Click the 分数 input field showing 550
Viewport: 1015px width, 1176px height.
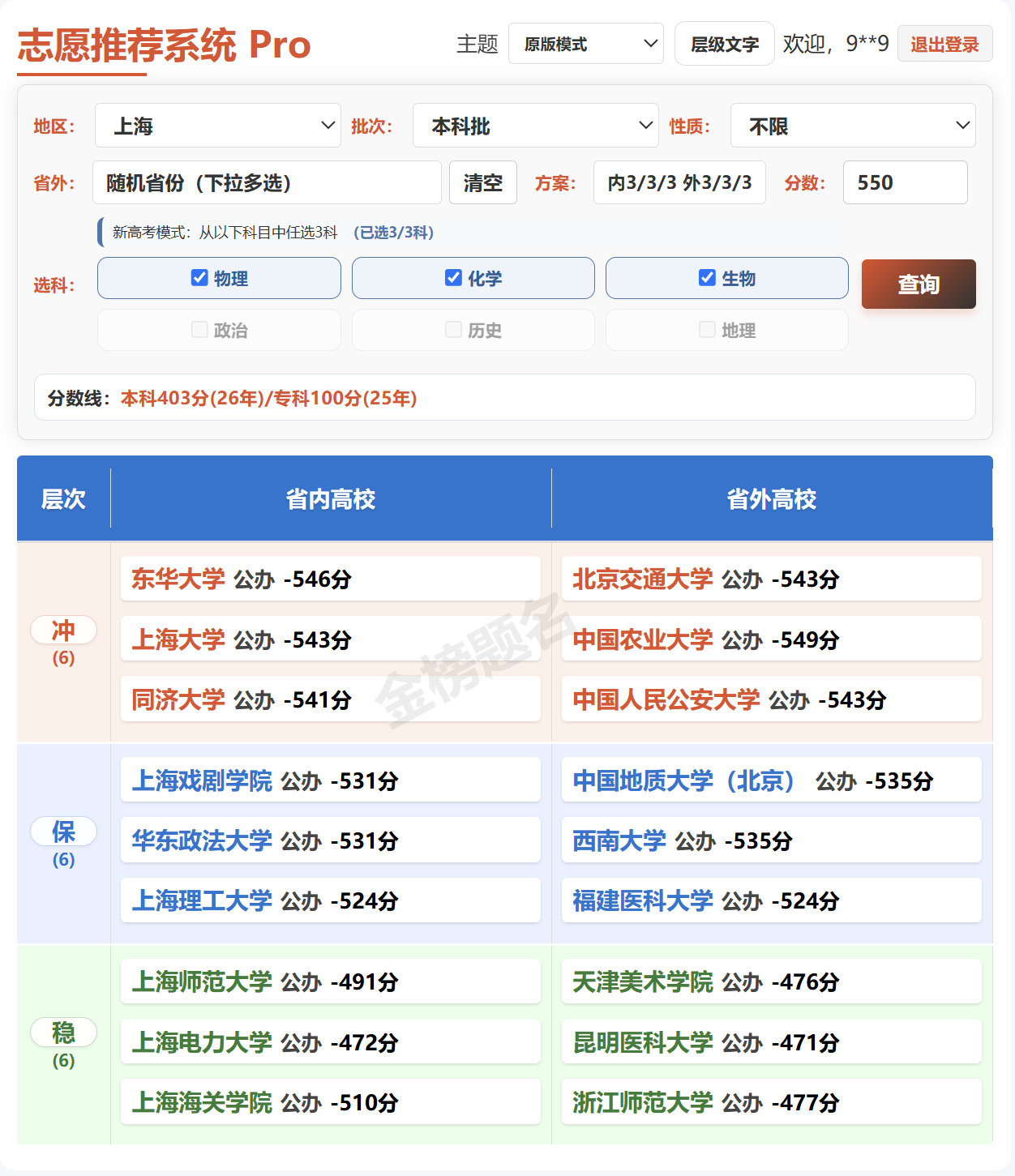click(x=906, y=182)
